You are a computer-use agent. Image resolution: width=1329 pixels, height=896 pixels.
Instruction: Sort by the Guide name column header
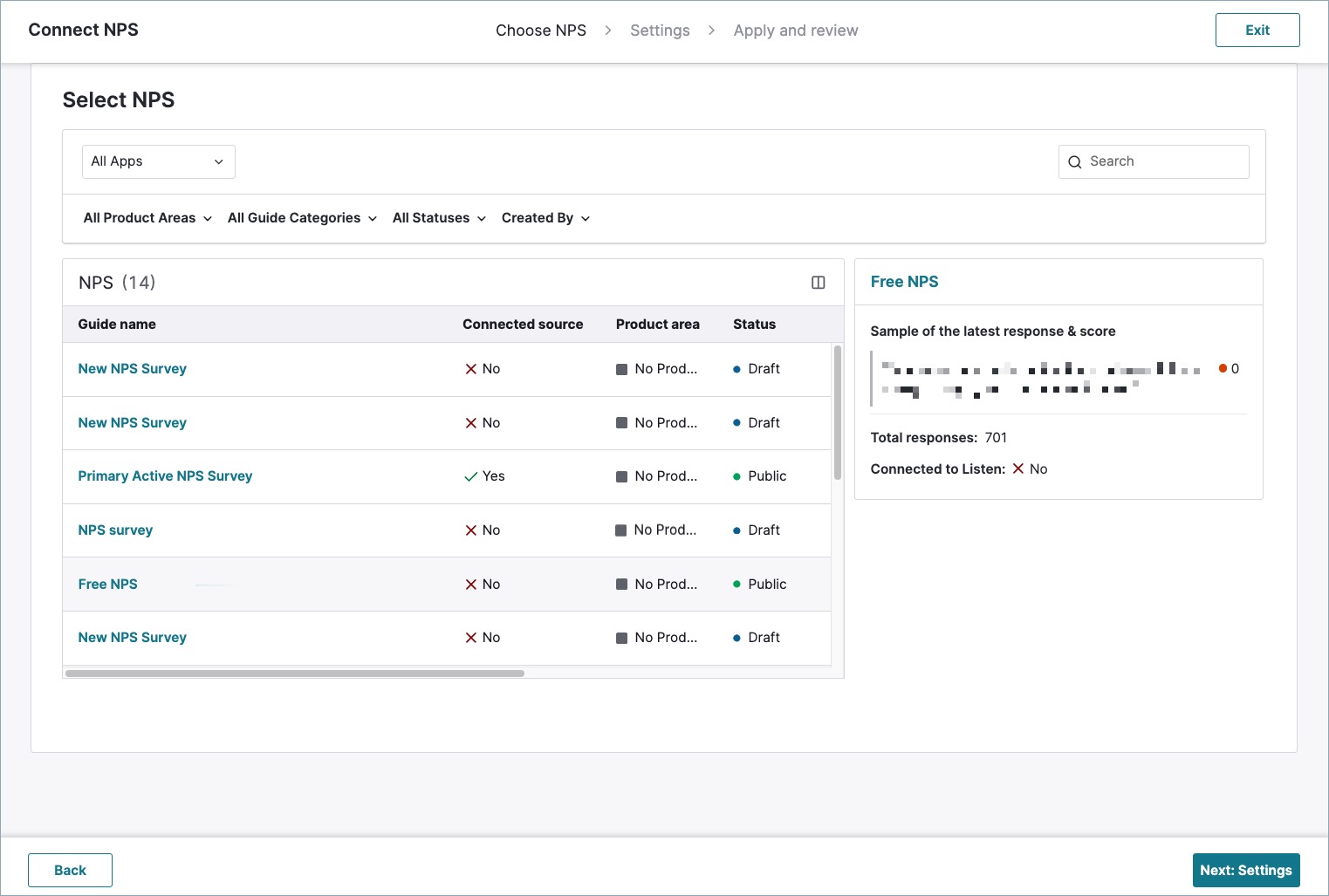click(117, 325)
